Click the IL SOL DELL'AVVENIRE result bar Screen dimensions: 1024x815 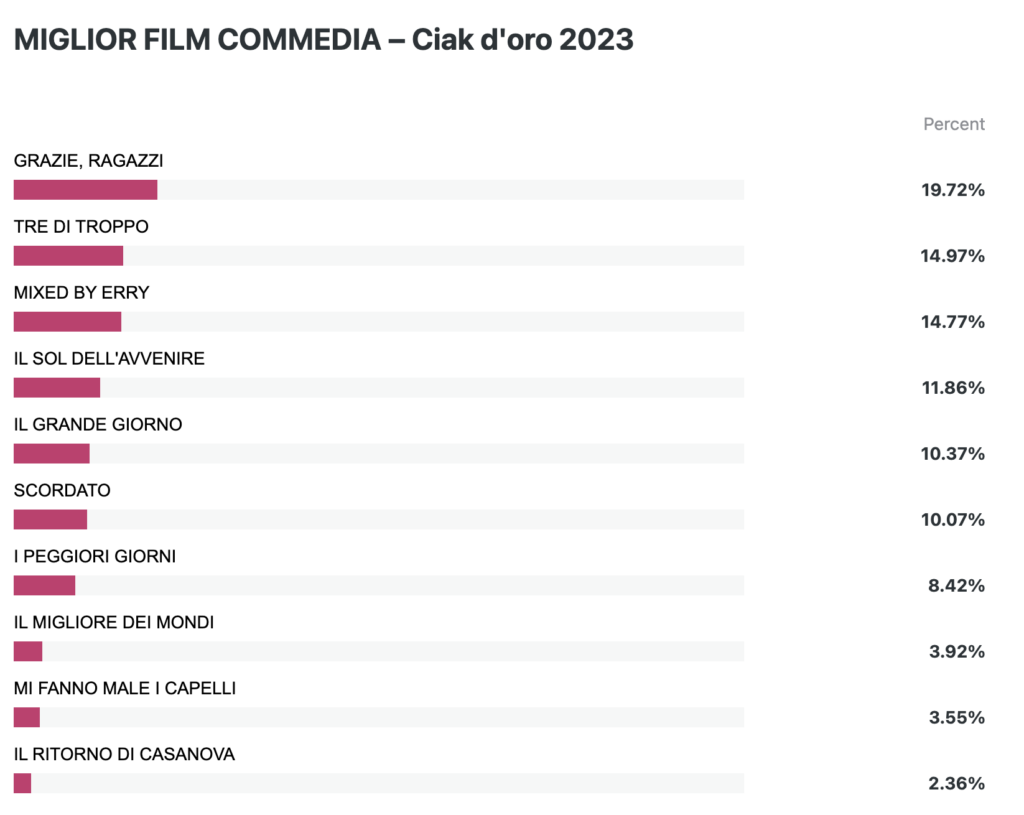click(x=379, y=387)
